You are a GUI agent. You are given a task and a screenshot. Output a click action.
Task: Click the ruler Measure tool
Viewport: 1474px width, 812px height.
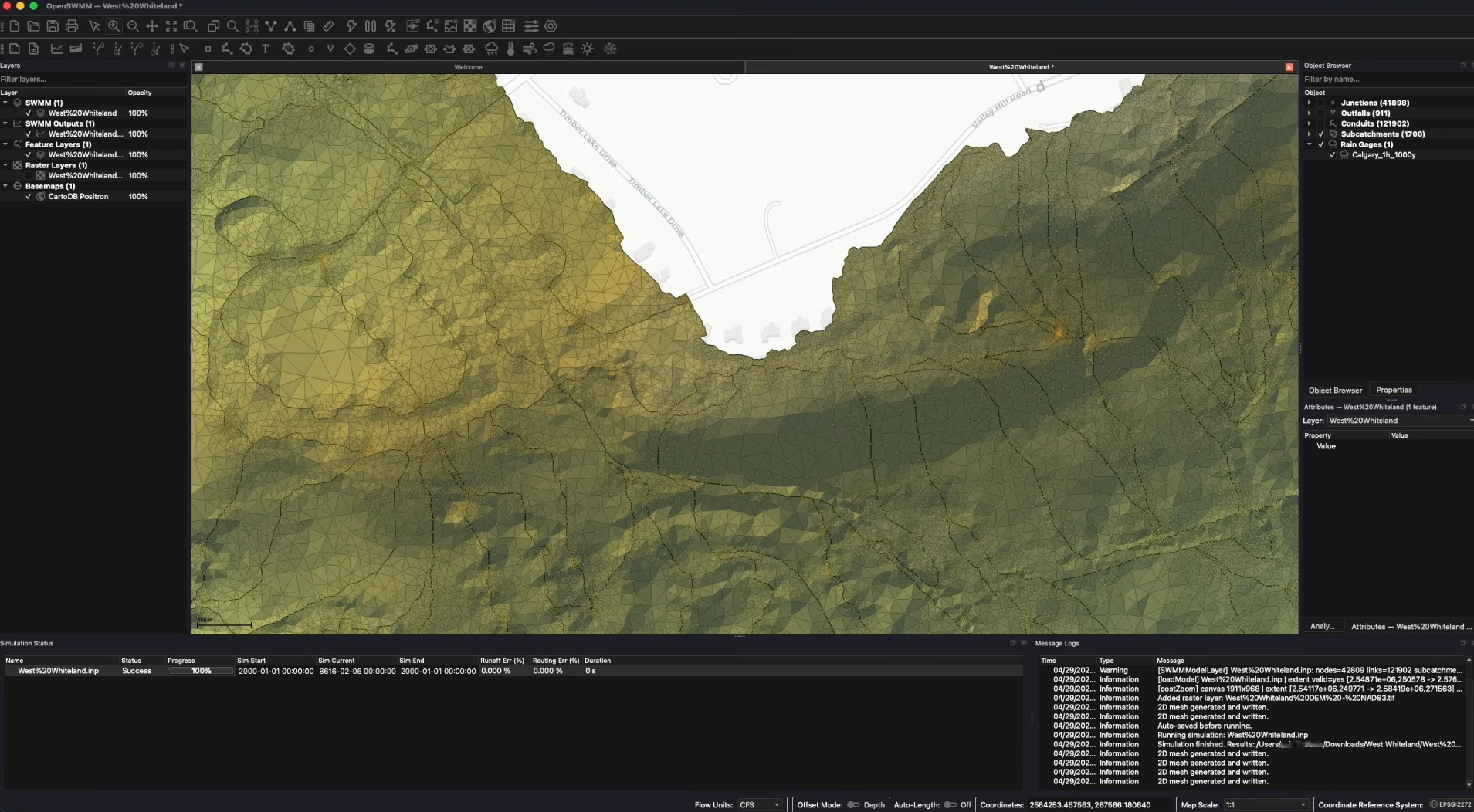pyautogui.click(x=329, y=26)
